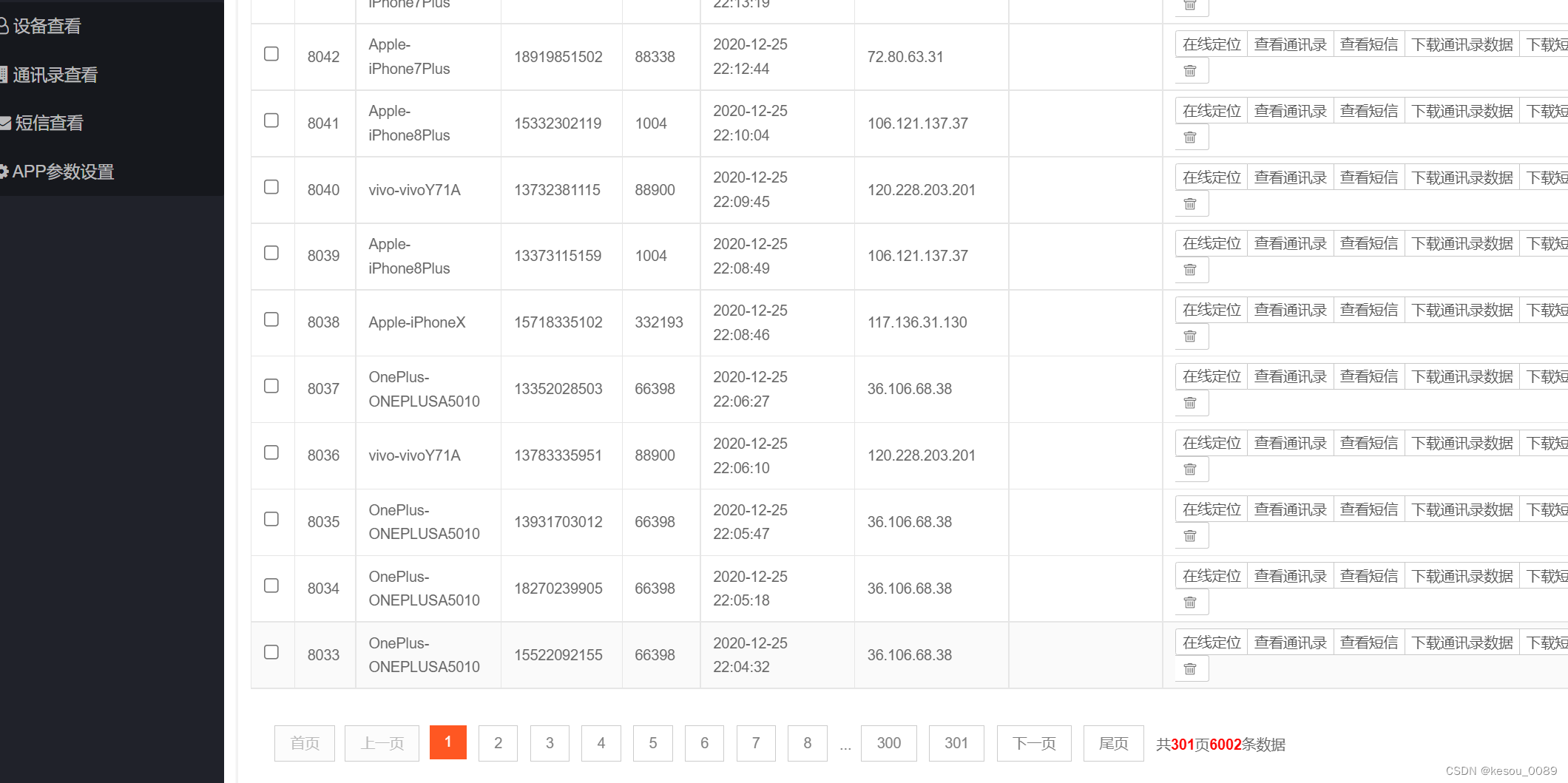Go to page 5
This screenshot has height=783, width=1568.
(653, 743)
